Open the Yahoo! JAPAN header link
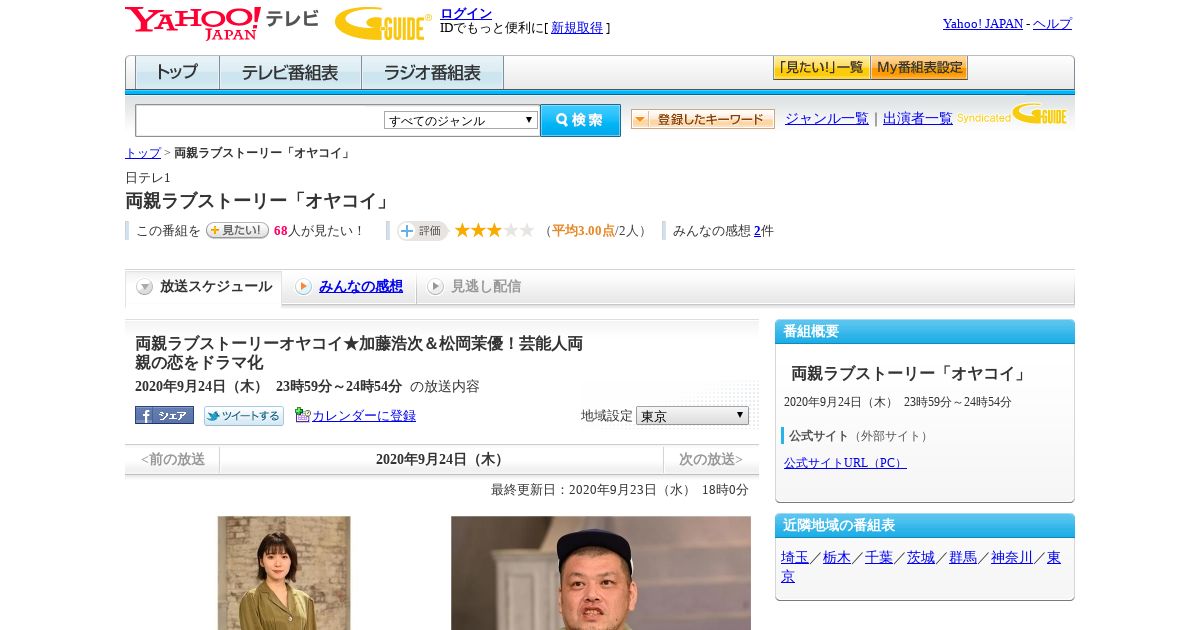The image size is (1200, 630). pos(983,23)
